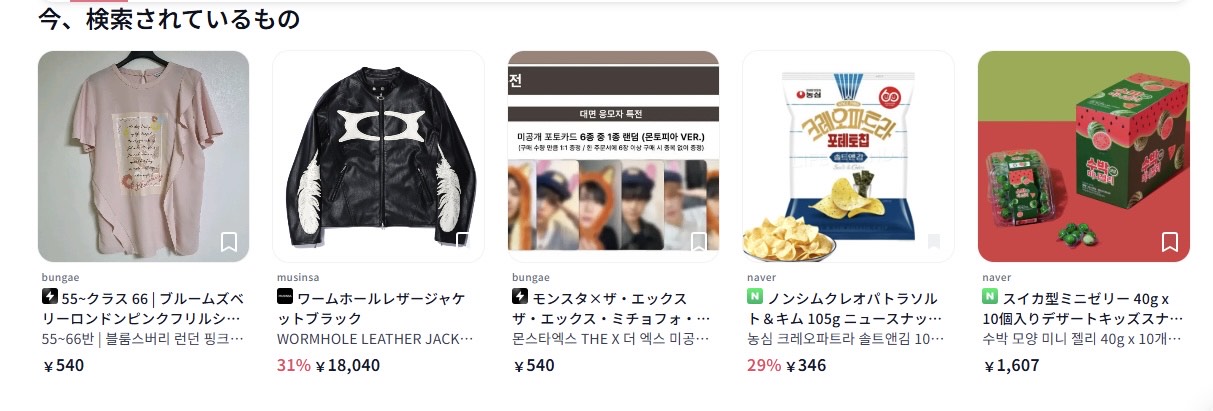Open the potato chip bag product image

(848, 156)
